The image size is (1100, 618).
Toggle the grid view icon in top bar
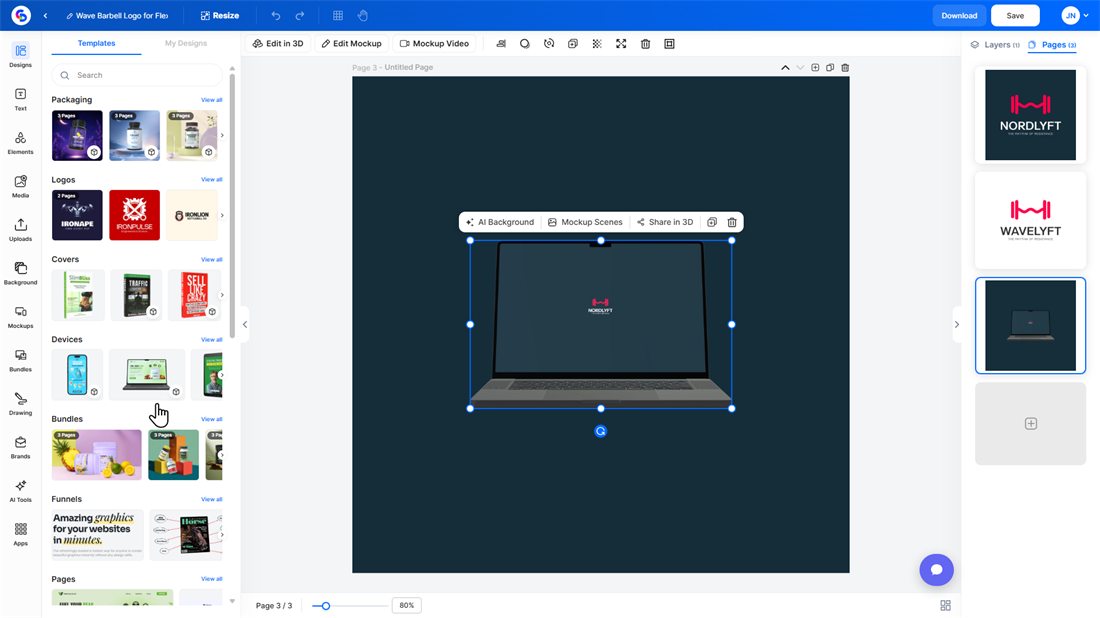pyautogui.click(x=337, y=15)
